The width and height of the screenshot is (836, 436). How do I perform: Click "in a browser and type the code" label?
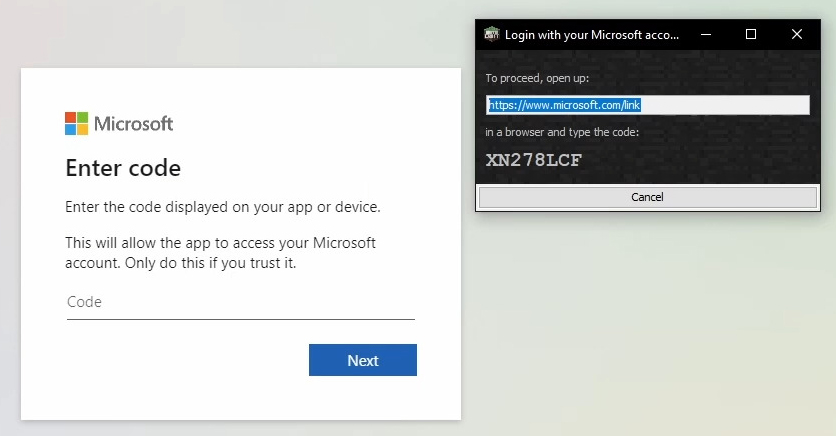pyautogui.click(x=562, y=132)
